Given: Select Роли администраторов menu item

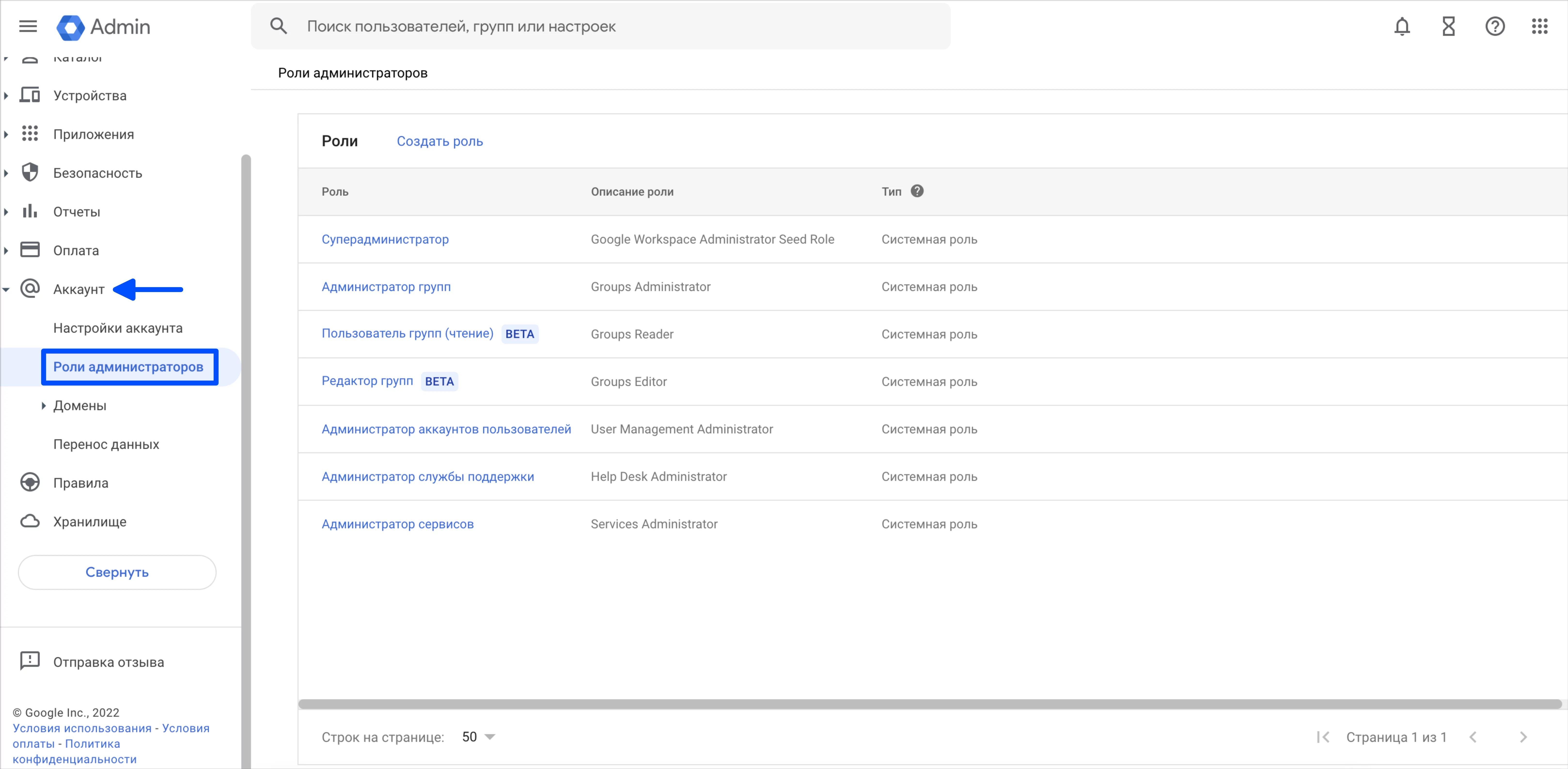Looking at the screenshot, I should tap(128, 367).
